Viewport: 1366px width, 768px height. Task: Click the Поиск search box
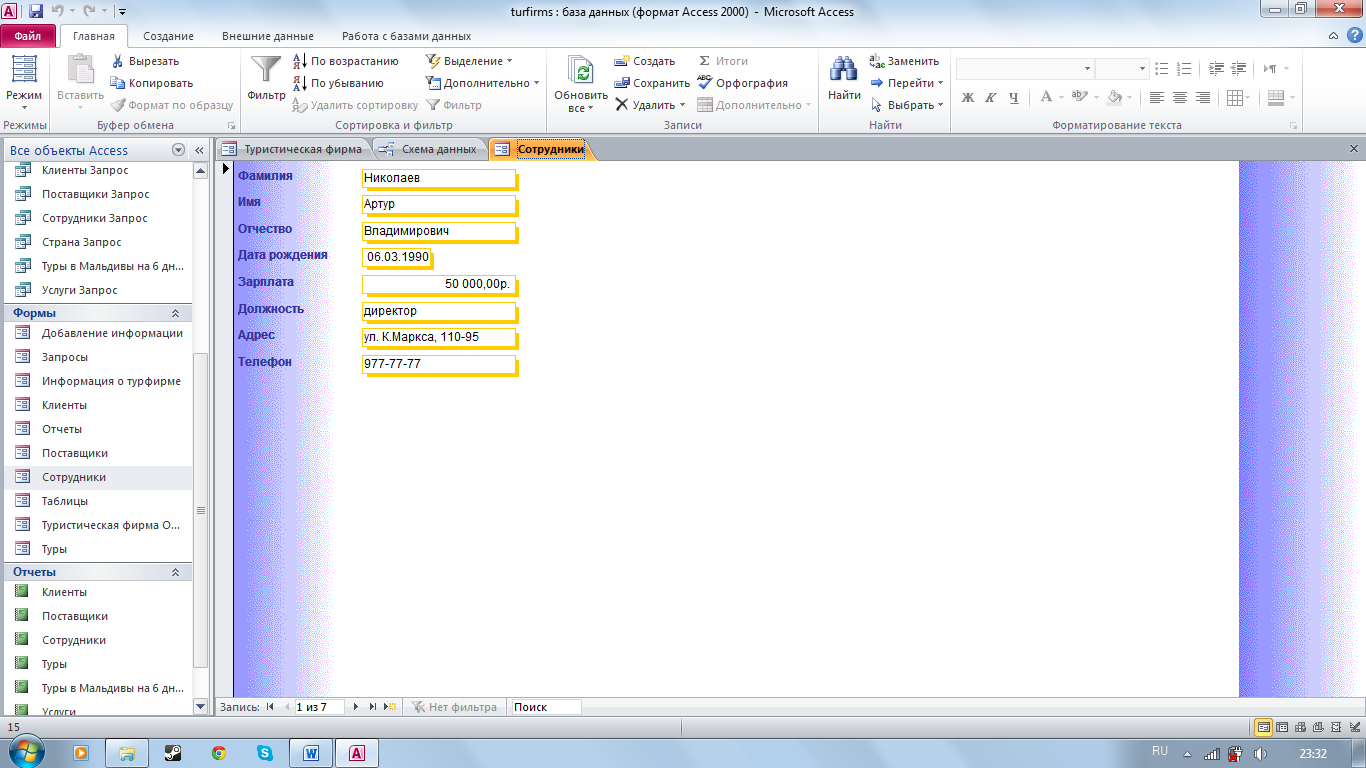click(544, 707)
